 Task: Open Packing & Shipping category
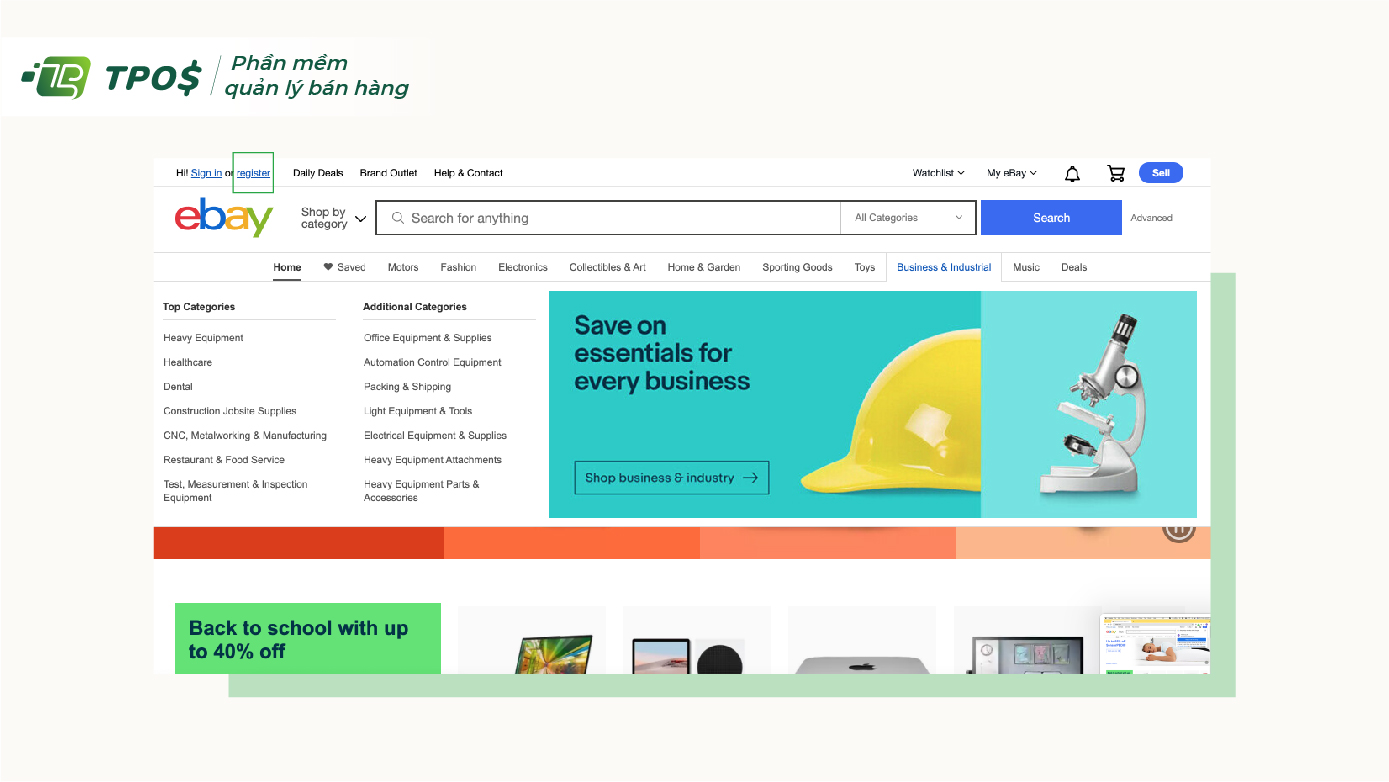pos(407,386)
